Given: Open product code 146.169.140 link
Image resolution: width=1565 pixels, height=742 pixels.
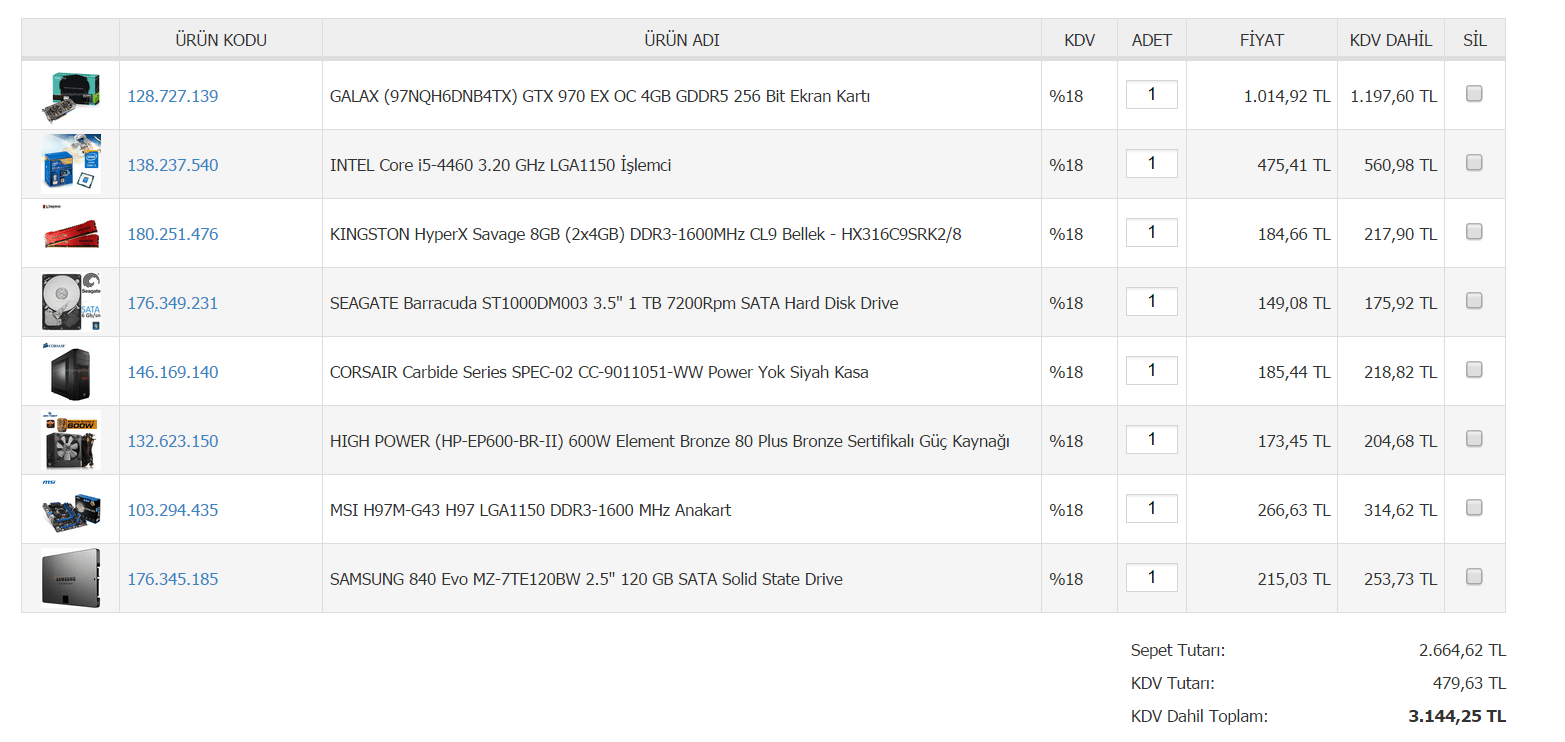Looking at the screenshot, I should [172, 372].
